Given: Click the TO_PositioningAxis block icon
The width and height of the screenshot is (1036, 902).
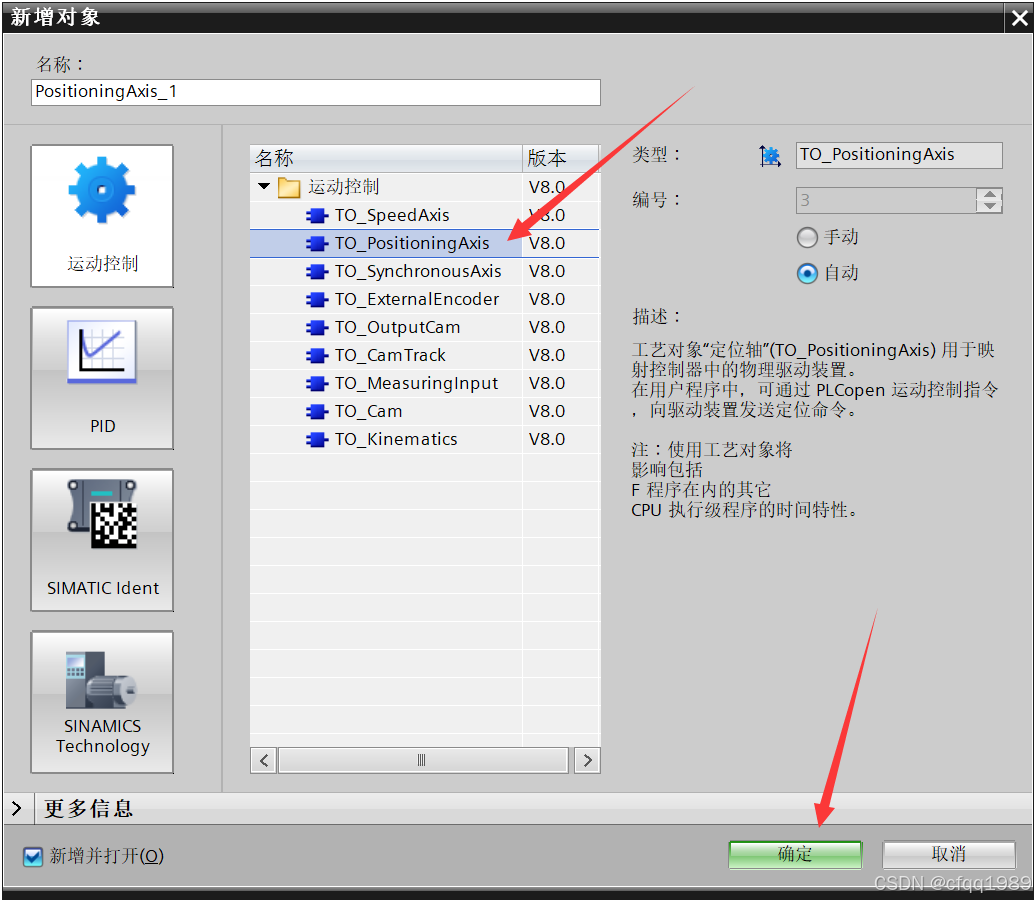Looking at the screenshot, I should point(317,244).
